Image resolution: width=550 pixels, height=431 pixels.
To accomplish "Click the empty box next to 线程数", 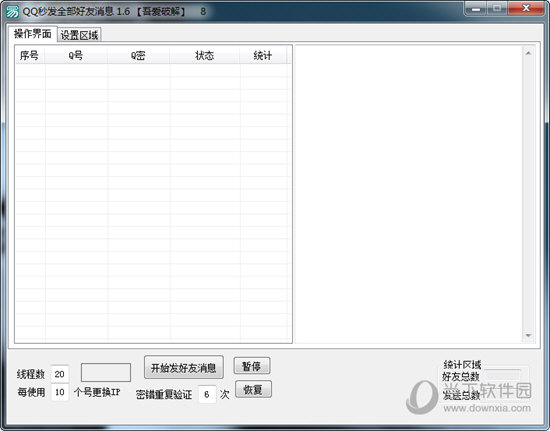I will (x=106, y=372).
